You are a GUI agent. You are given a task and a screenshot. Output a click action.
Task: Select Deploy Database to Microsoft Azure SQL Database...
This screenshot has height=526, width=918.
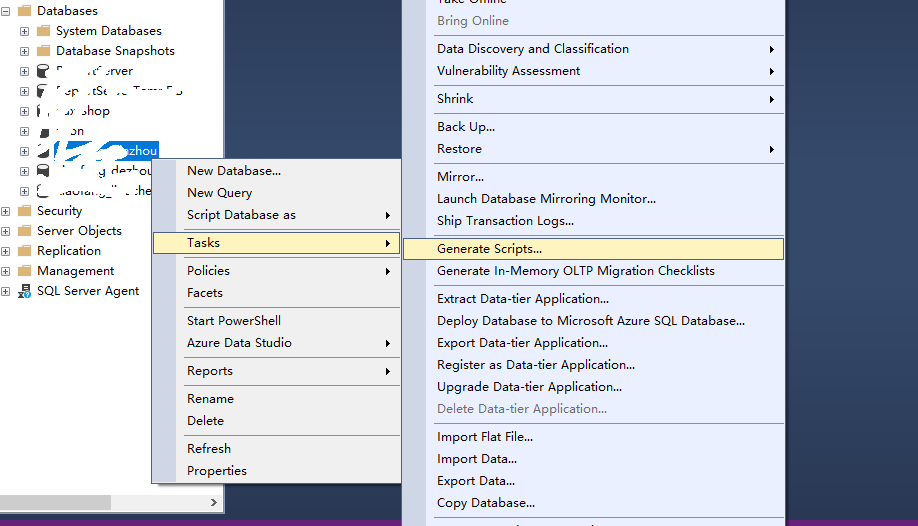coord(593,321)
